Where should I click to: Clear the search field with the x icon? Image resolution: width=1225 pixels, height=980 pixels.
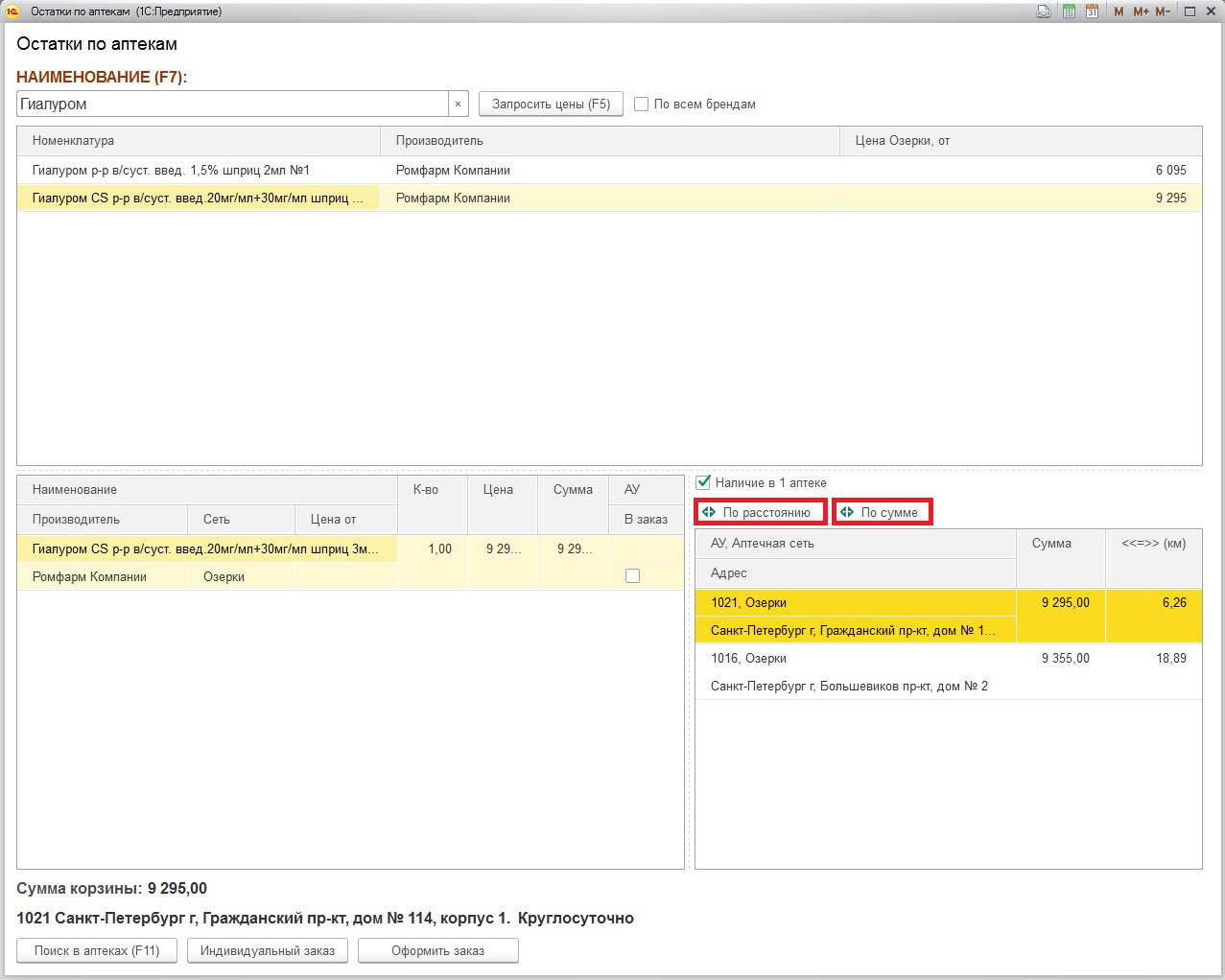pos(458,104)
